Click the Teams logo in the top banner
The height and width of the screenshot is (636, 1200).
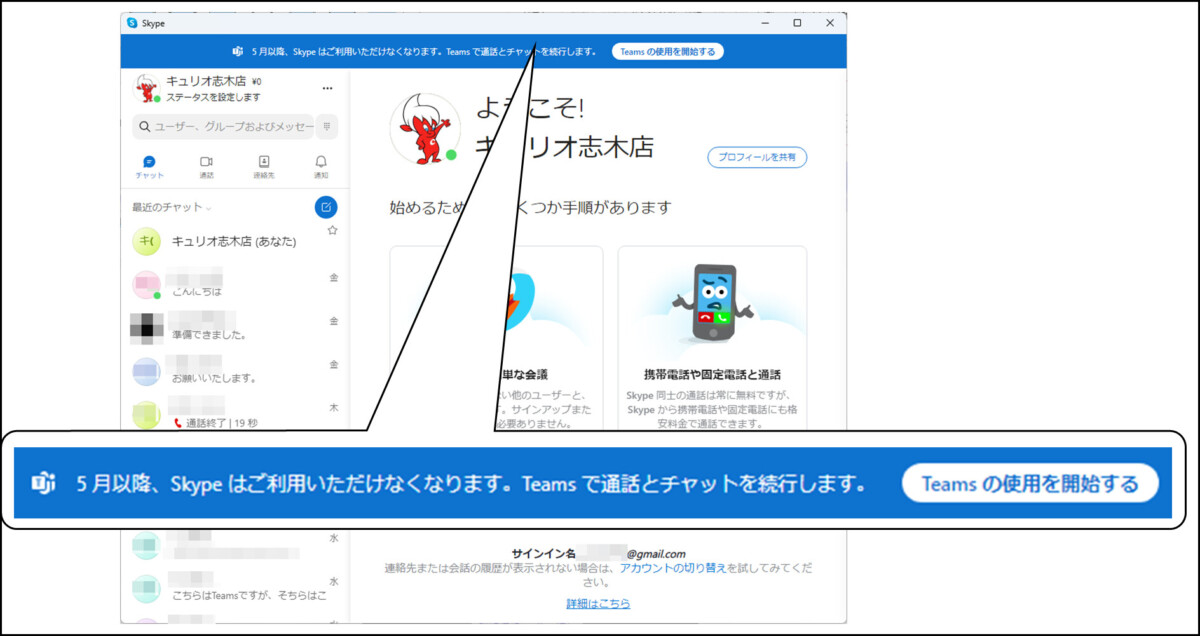click(238, 51)
